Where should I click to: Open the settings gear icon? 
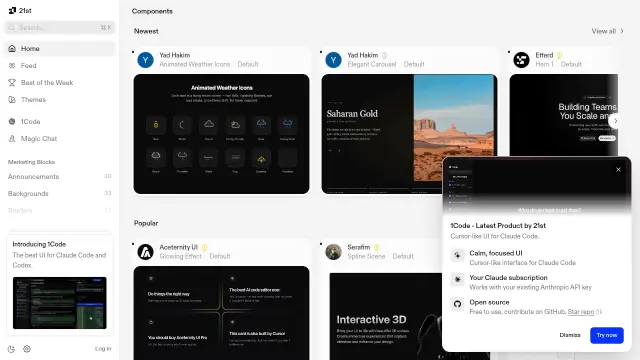[27, 349]
